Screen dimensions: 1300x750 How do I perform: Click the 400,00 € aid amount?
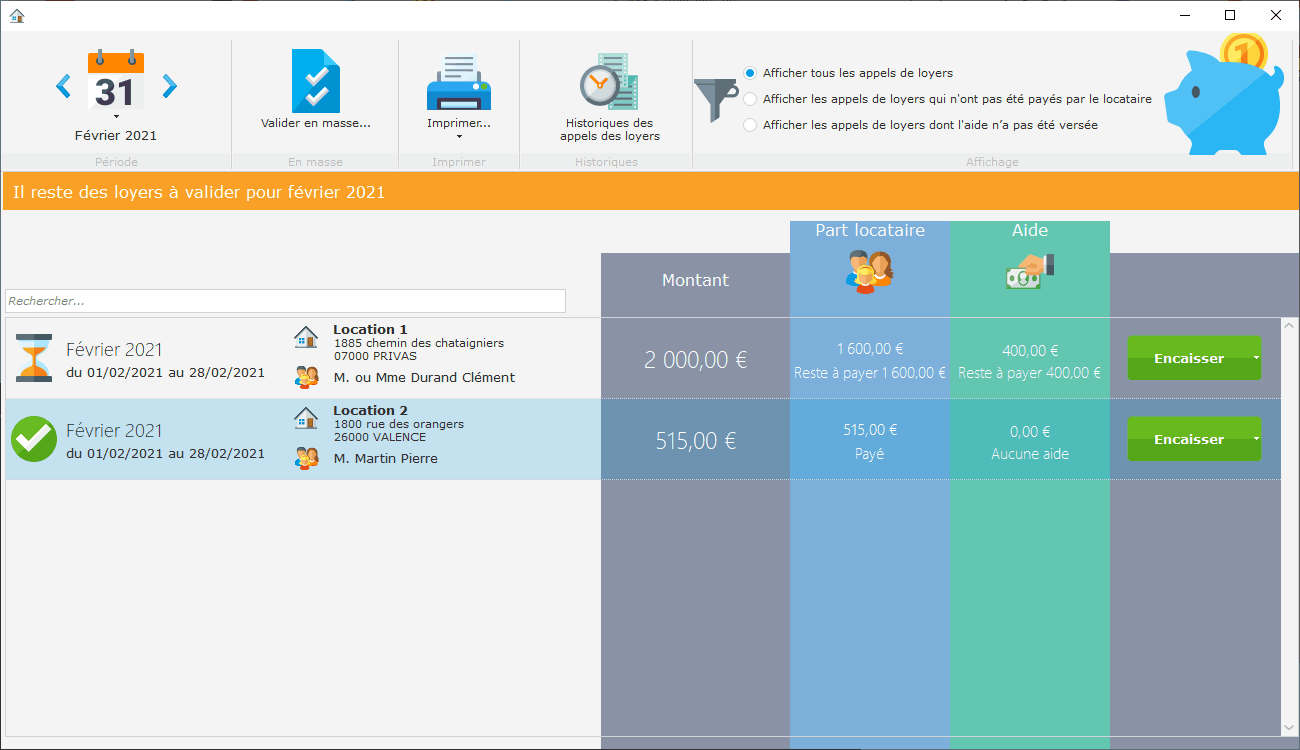point(1030,351)
